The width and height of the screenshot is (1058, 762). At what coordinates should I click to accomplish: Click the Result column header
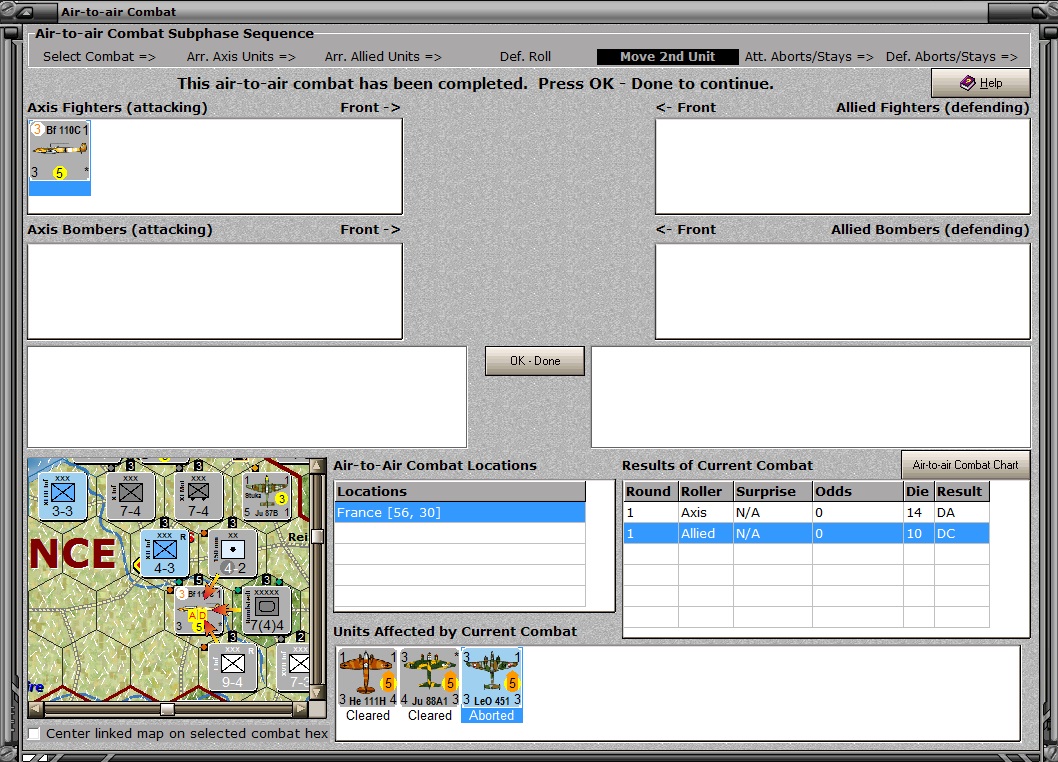click(x=962, y=491)
